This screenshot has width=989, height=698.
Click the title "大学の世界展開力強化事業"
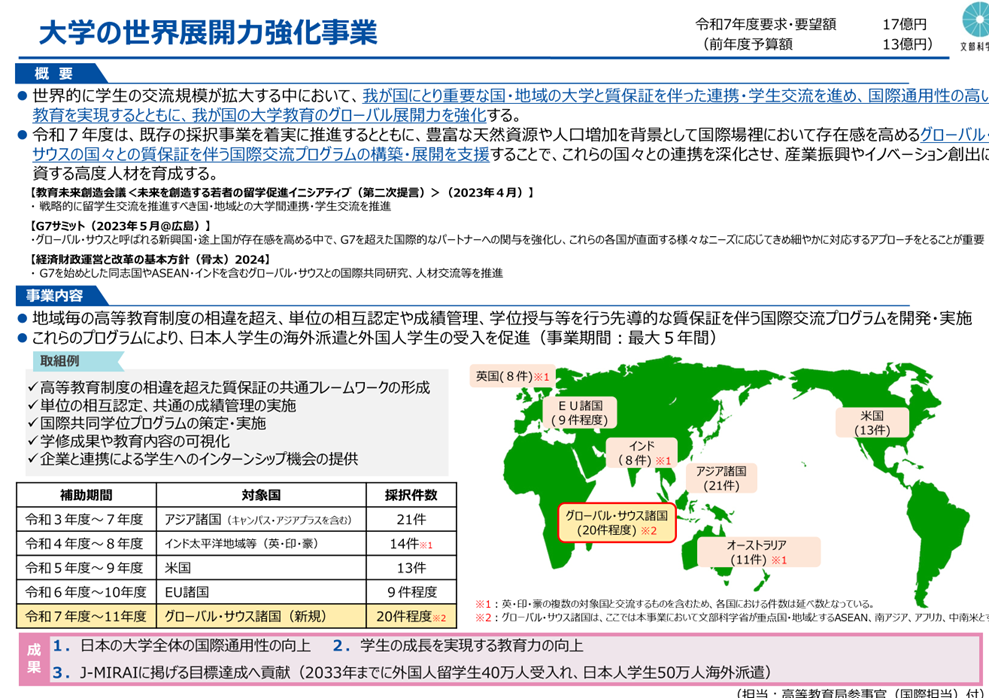pos(208,32)
